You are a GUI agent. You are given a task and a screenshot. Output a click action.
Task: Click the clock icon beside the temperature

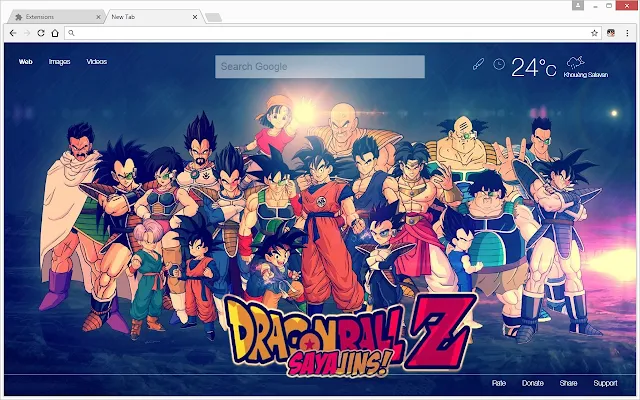[x=499, y=64]
